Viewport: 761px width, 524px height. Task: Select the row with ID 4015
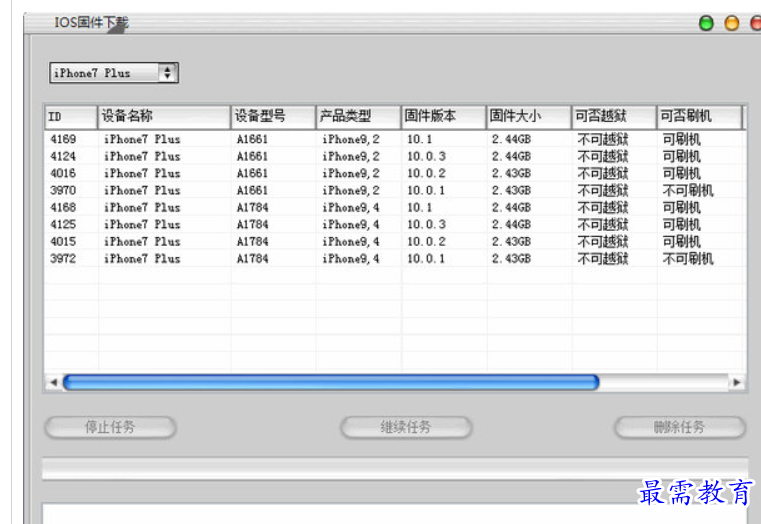[395, 242]
